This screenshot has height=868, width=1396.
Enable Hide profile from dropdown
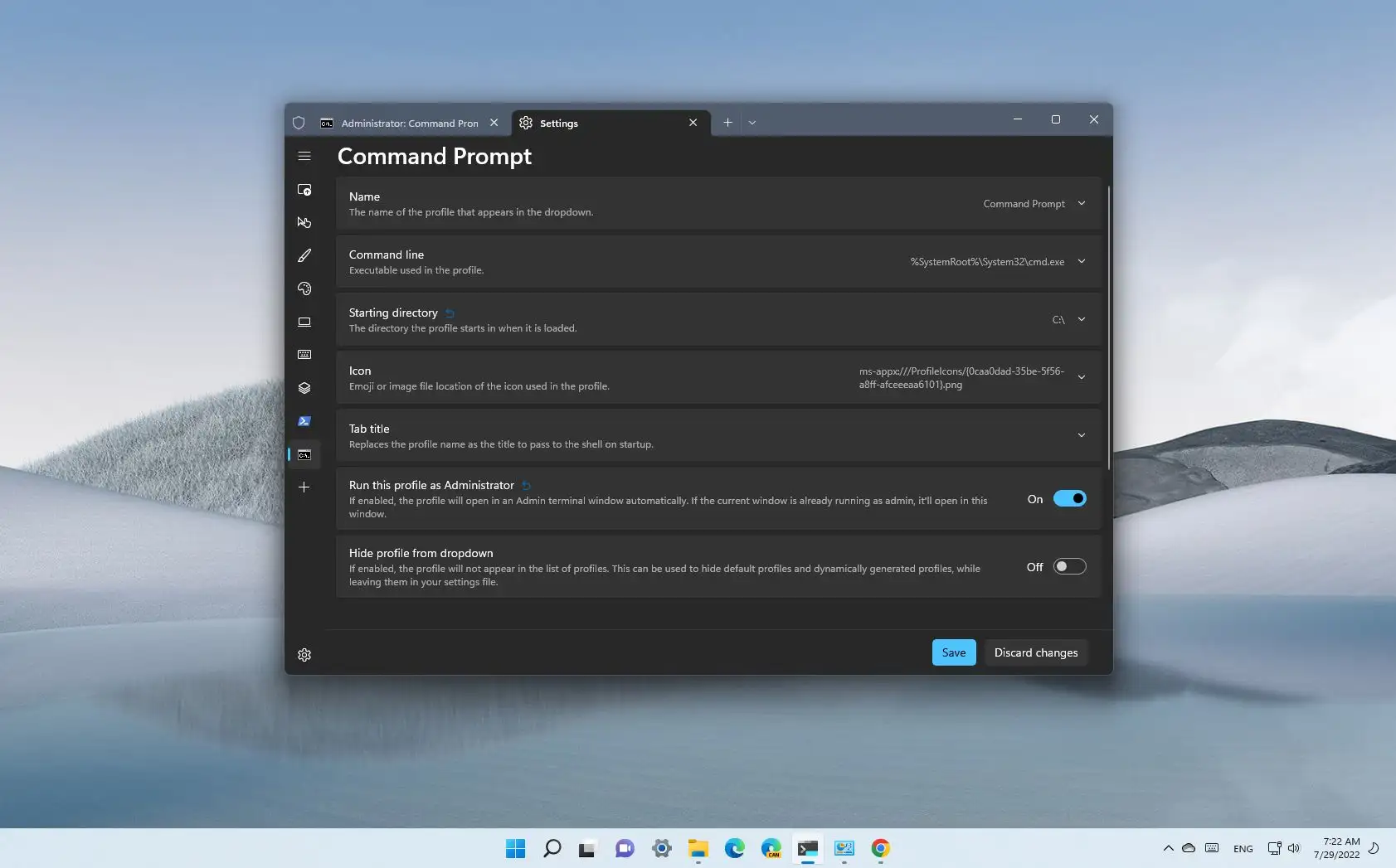point(1068,566)
